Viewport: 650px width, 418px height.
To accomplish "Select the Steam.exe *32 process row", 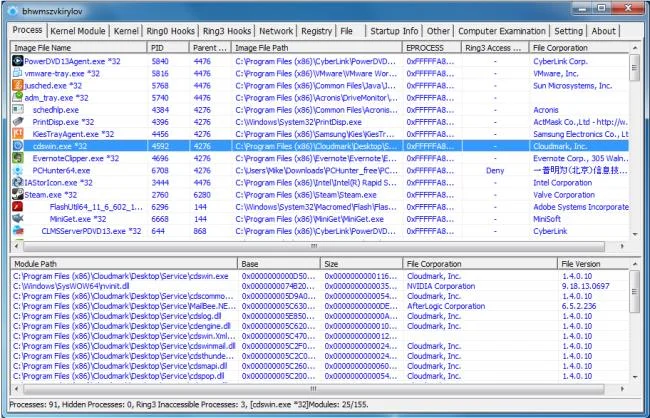I will [320, 194].
